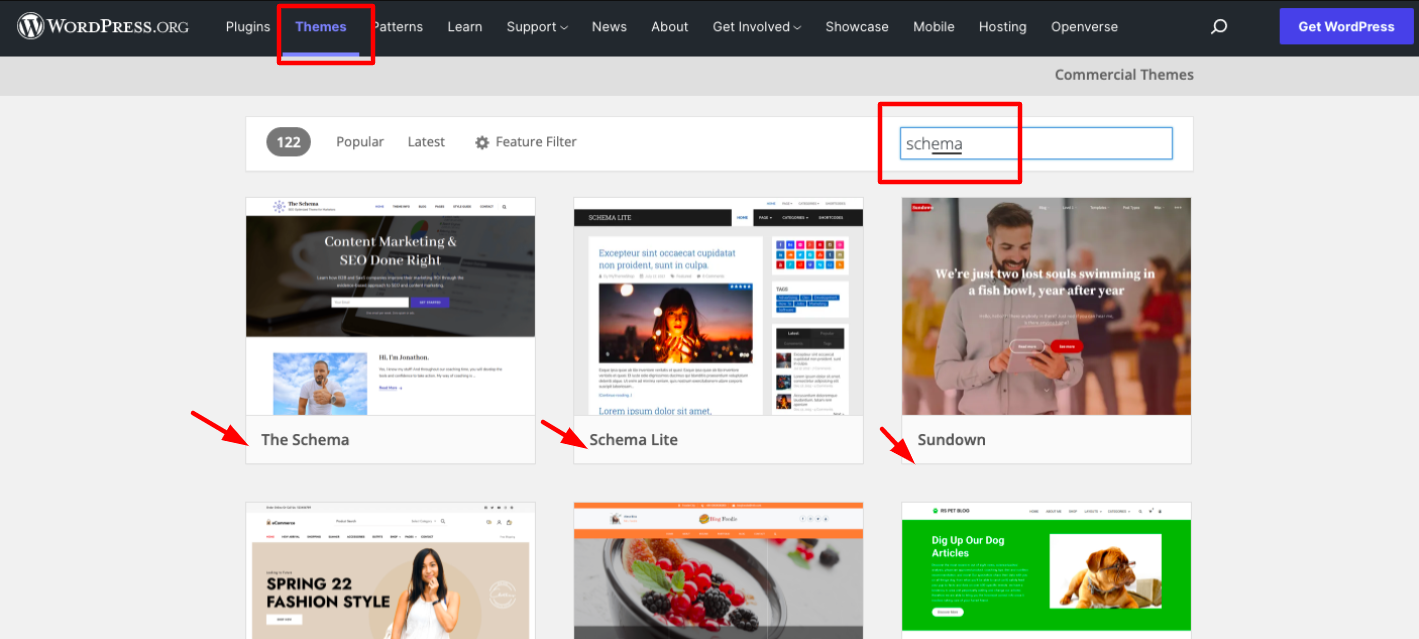Select the Popular sorting filter
1419x639 pixels.
(x=359, y=141)
